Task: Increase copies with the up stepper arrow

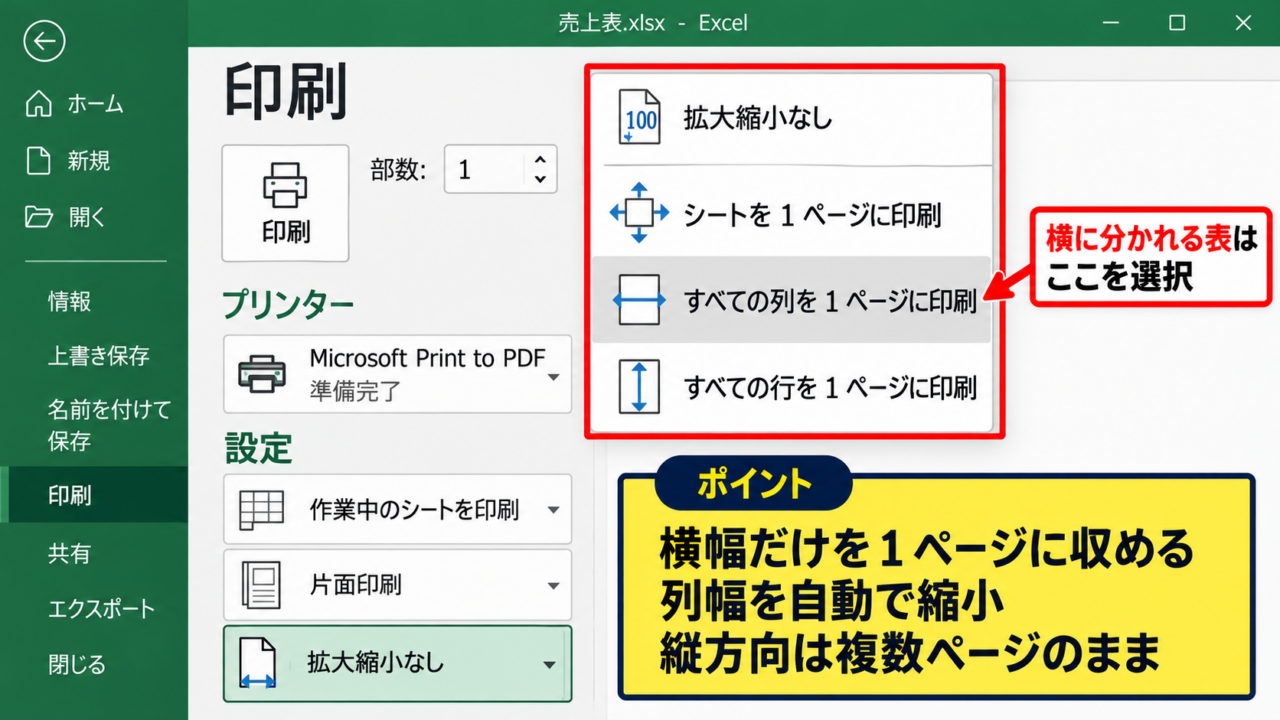Action: 540,159
